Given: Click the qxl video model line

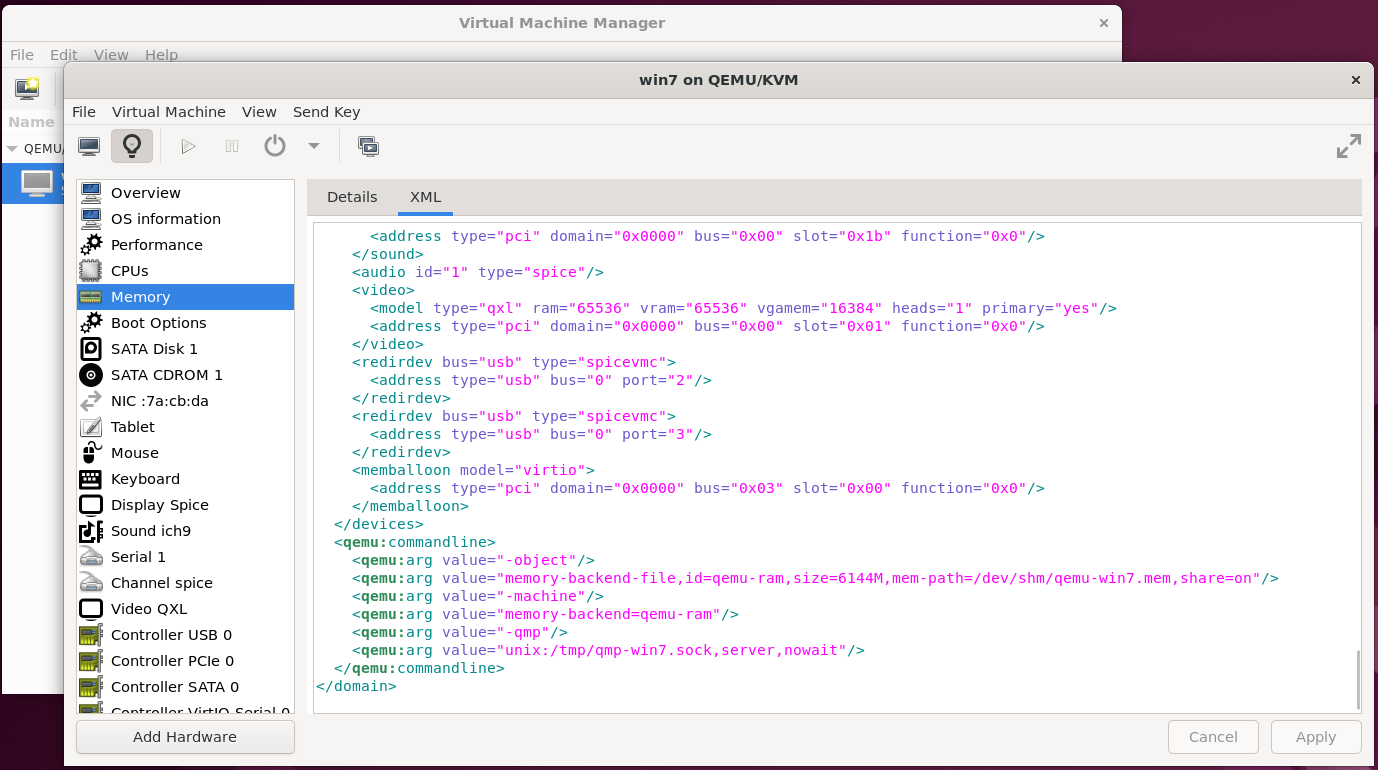Looking at the screenshot, I should click(743, 308).
